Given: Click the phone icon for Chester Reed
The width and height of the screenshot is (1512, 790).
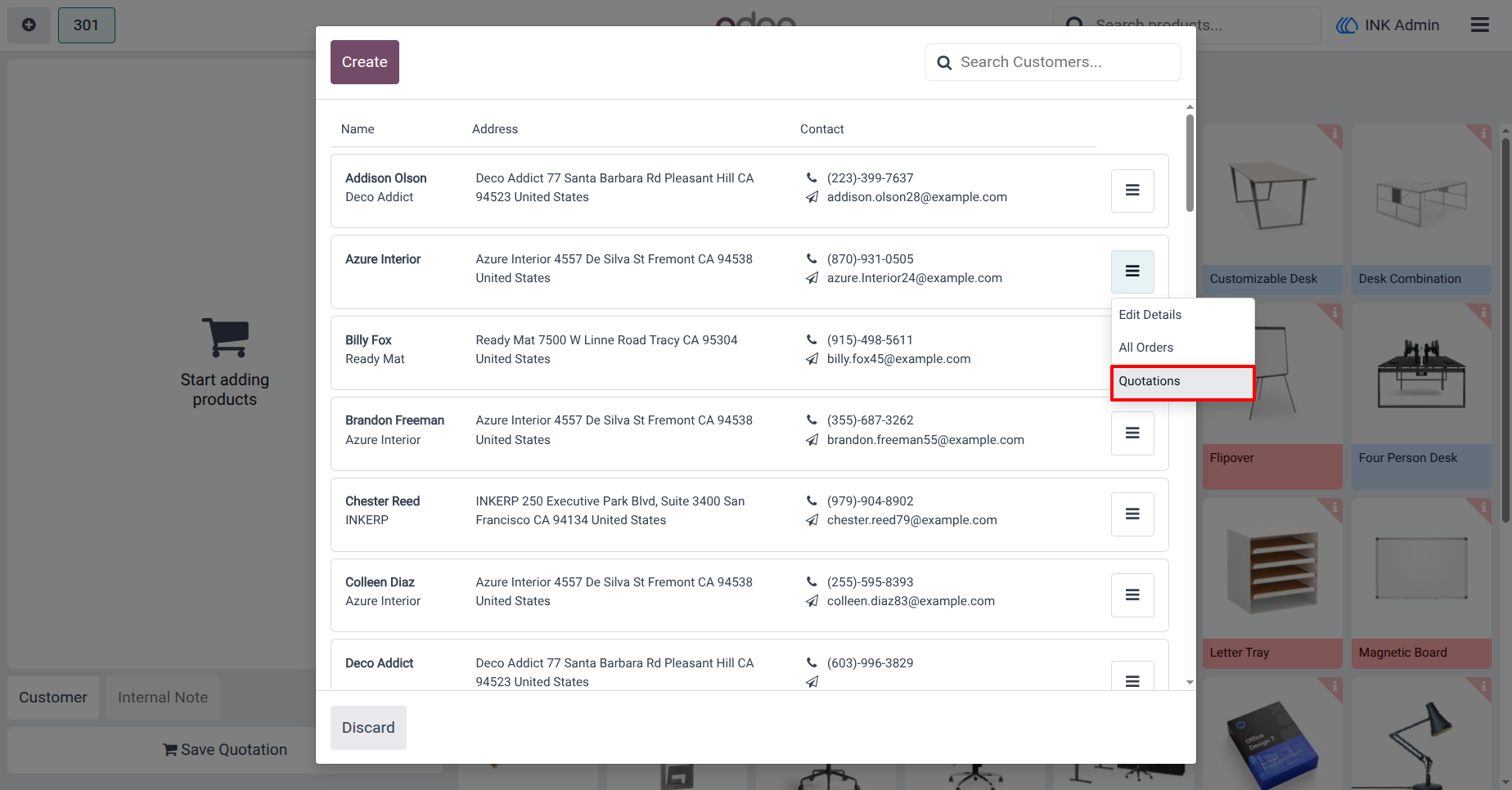Looking at the screenshot, I should [812, 501].
